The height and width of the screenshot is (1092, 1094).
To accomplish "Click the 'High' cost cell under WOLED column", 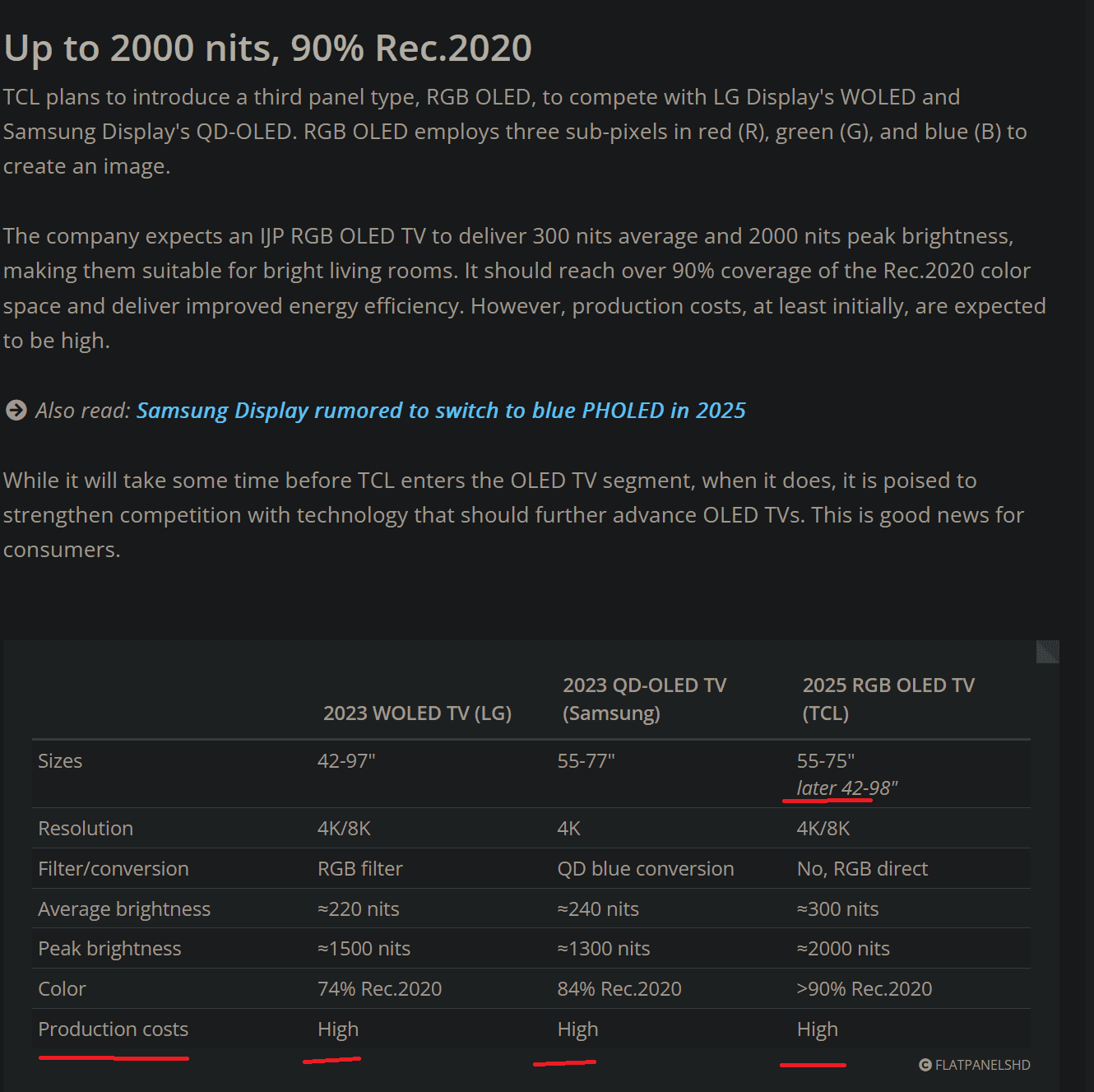I will click(x=338, y=1029).
